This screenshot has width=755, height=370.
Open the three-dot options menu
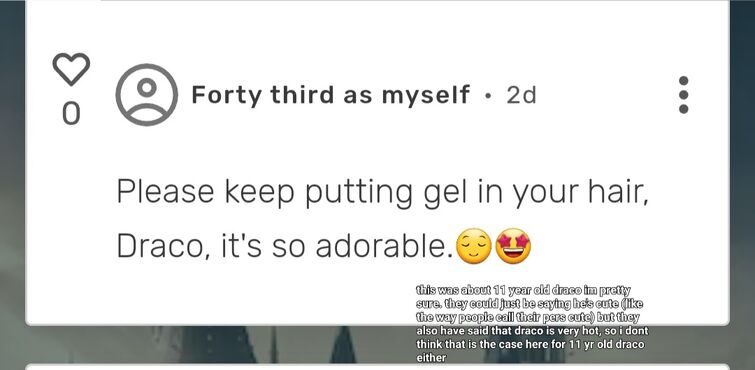(683, 95)
